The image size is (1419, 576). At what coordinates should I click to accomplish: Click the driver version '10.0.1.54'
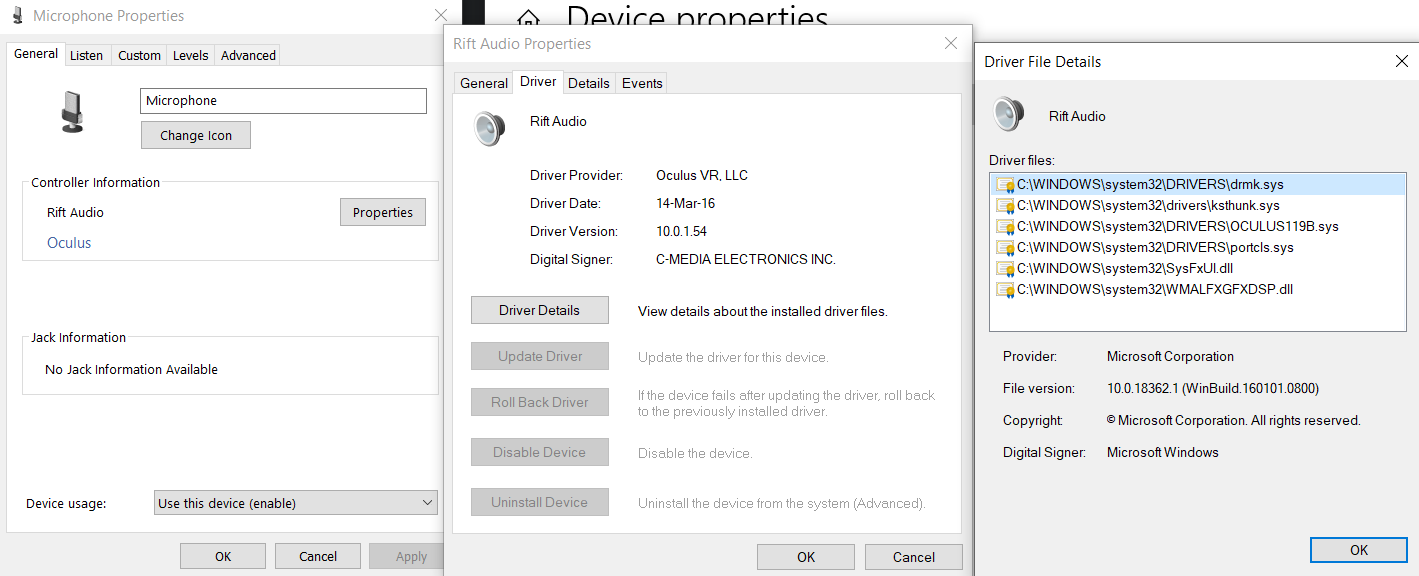tap(682, 231)
